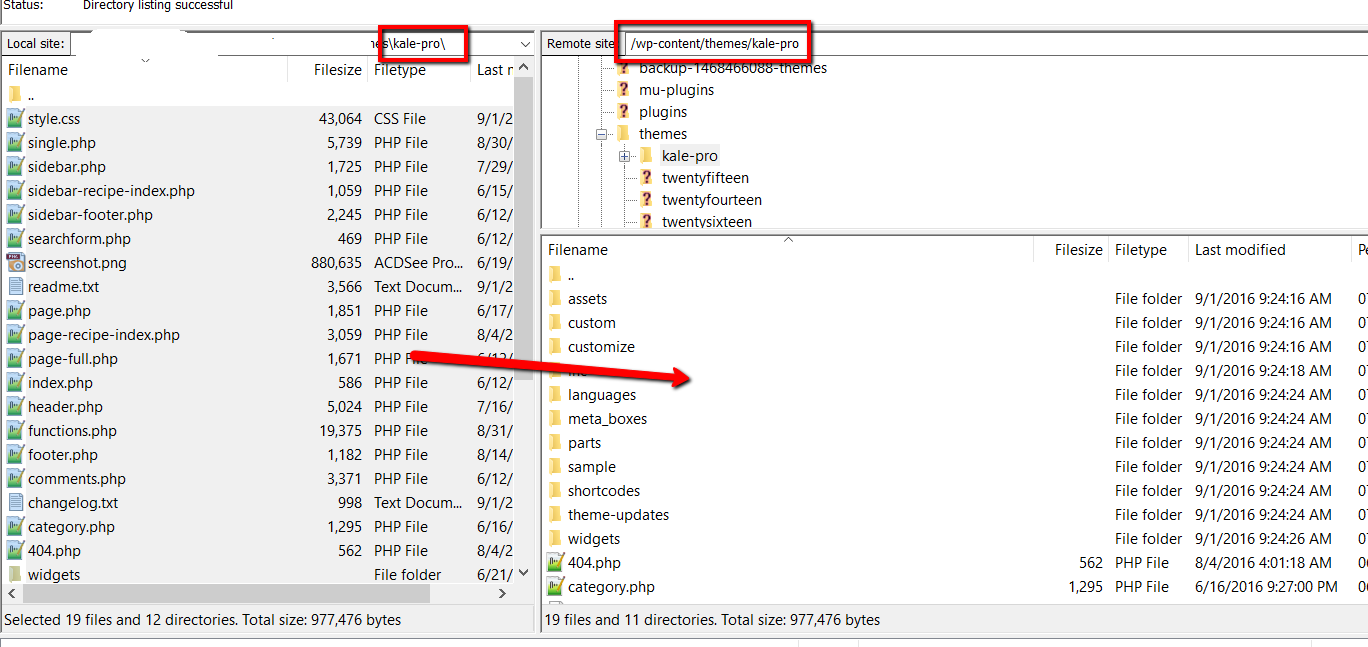Viewport: 1368px width, 647px height.
Task: Select sidebar-recipe-index.php in local list
Action: (x=111, y=191)
